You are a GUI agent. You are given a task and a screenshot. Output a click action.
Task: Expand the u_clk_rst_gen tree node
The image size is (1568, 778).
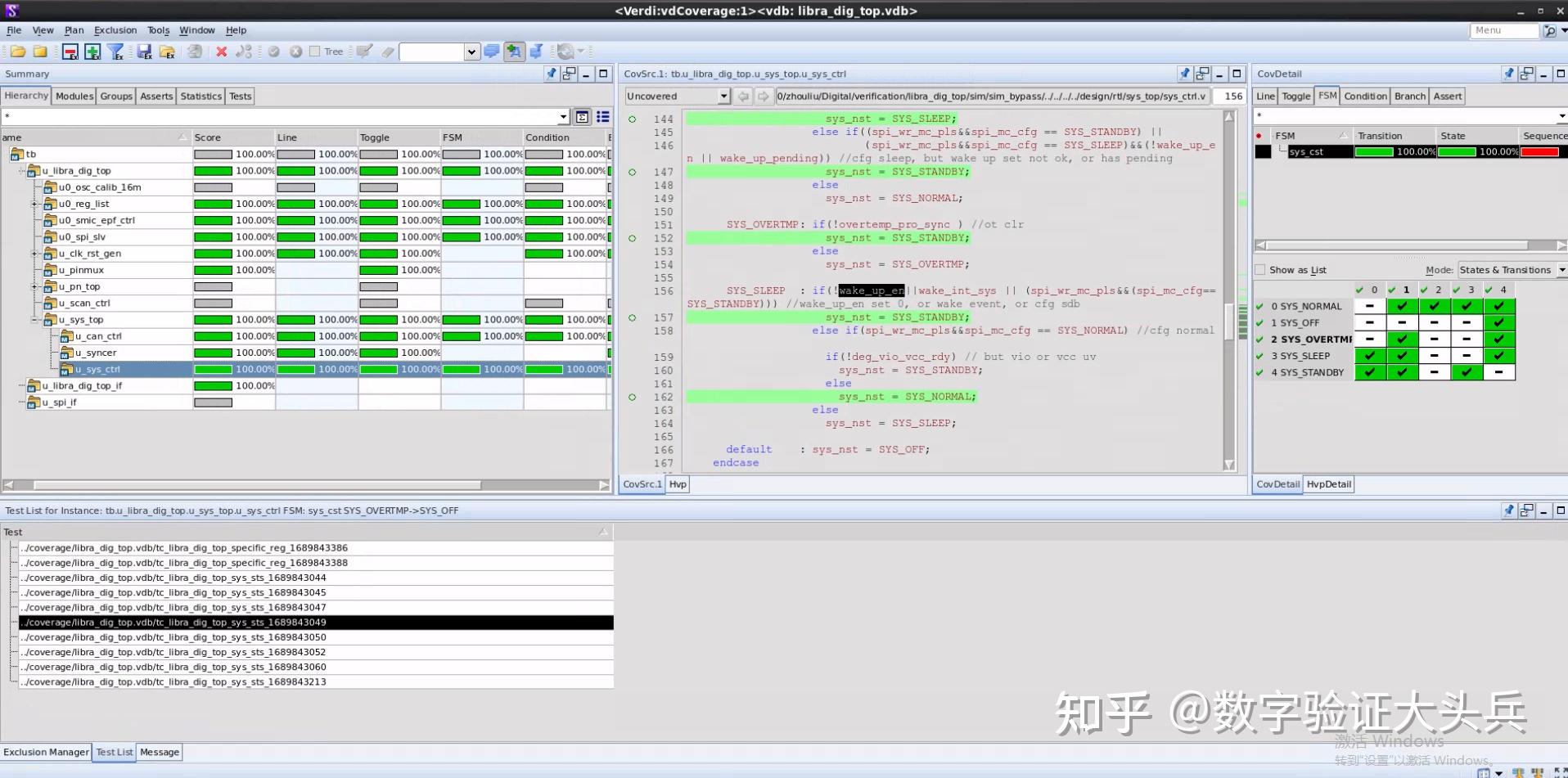point(34,254)
